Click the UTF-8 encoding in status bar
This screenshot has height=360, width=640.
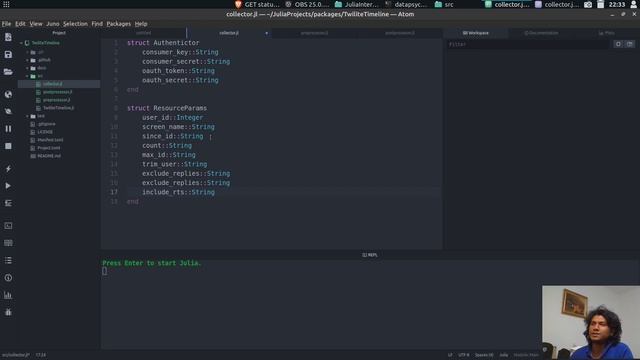(x=464, y=355)
